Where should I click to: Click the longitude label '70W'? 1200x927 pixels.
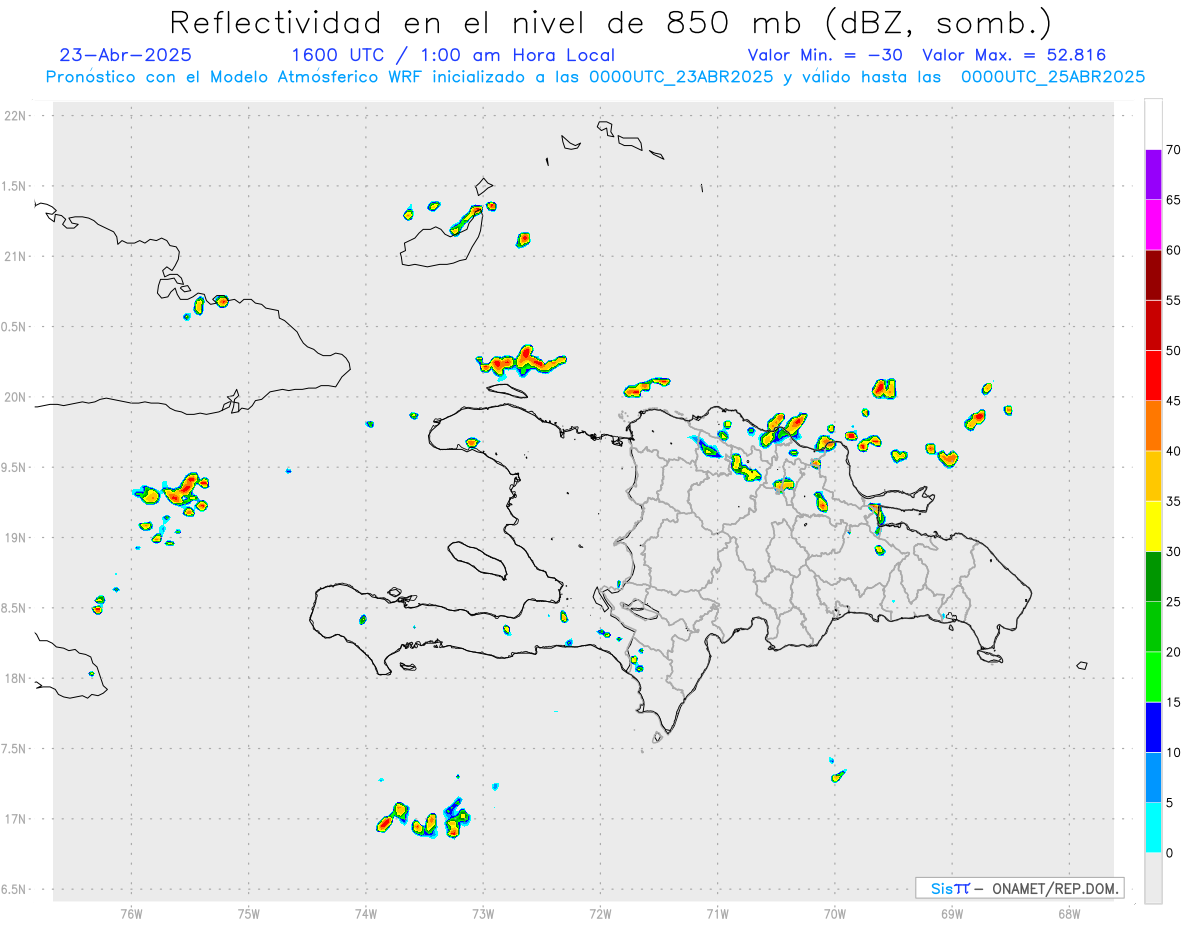[x=835, y=914]
